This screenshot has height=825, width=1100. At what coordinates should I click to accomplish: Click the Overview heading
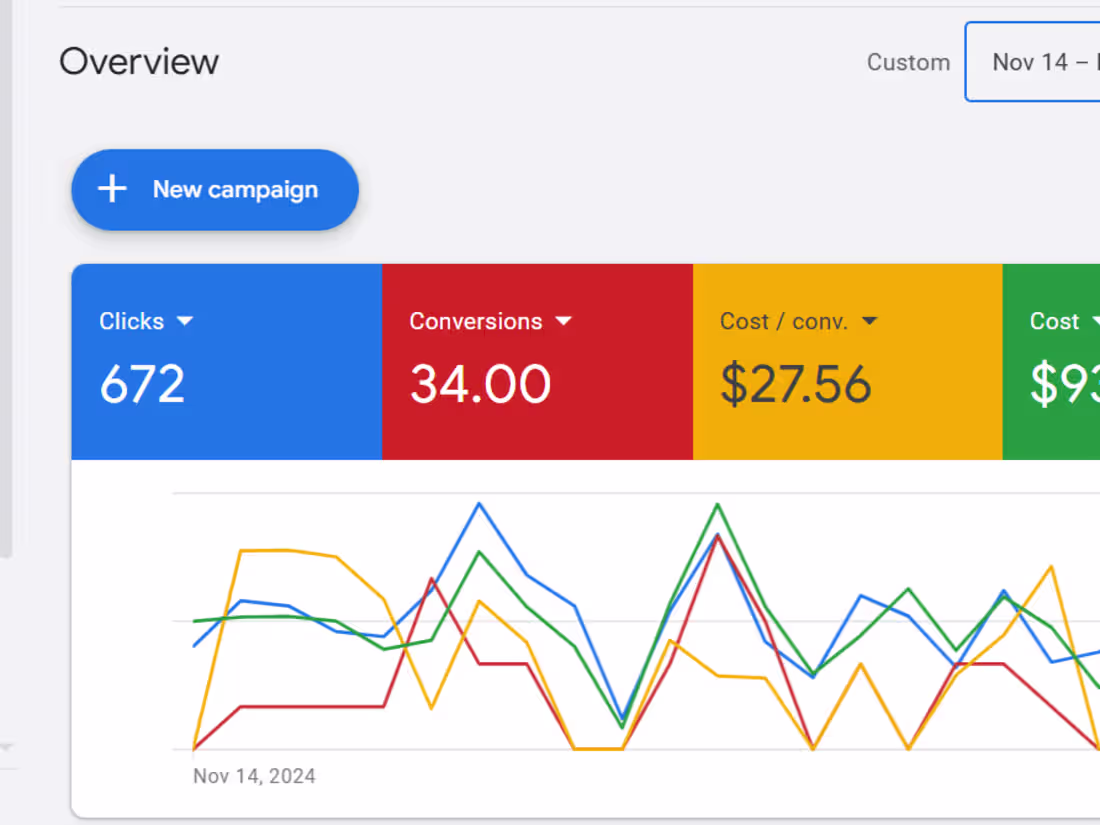138,61
